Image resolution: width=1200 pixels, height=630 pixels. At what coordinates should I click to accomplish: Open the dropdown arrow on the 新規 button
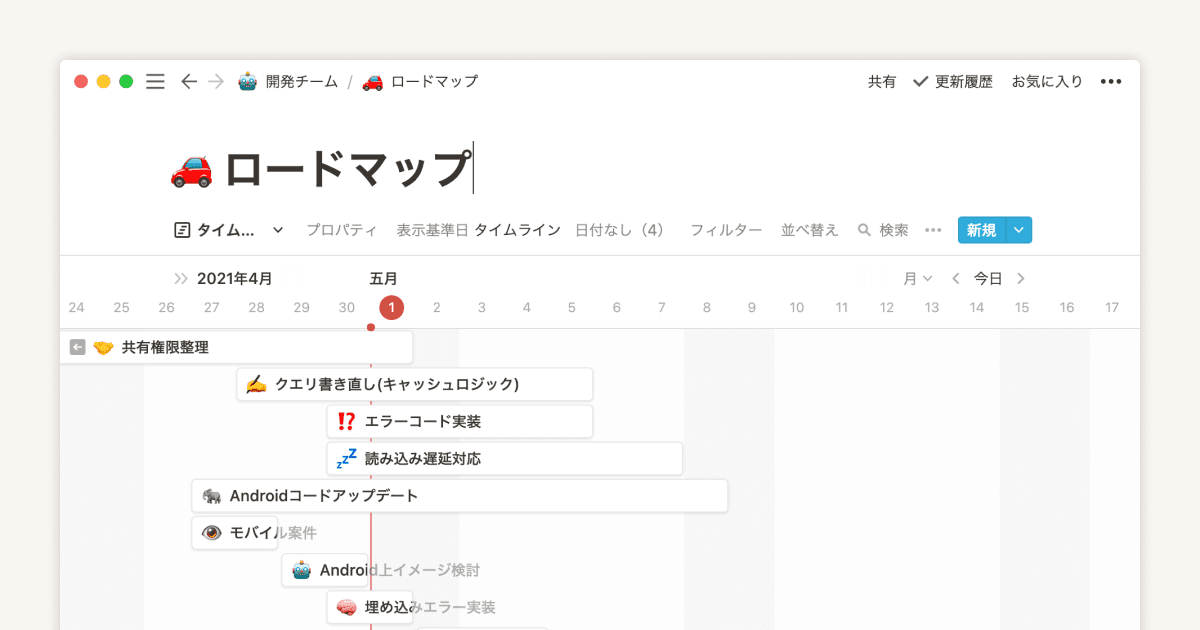[x=1019, y=229]
